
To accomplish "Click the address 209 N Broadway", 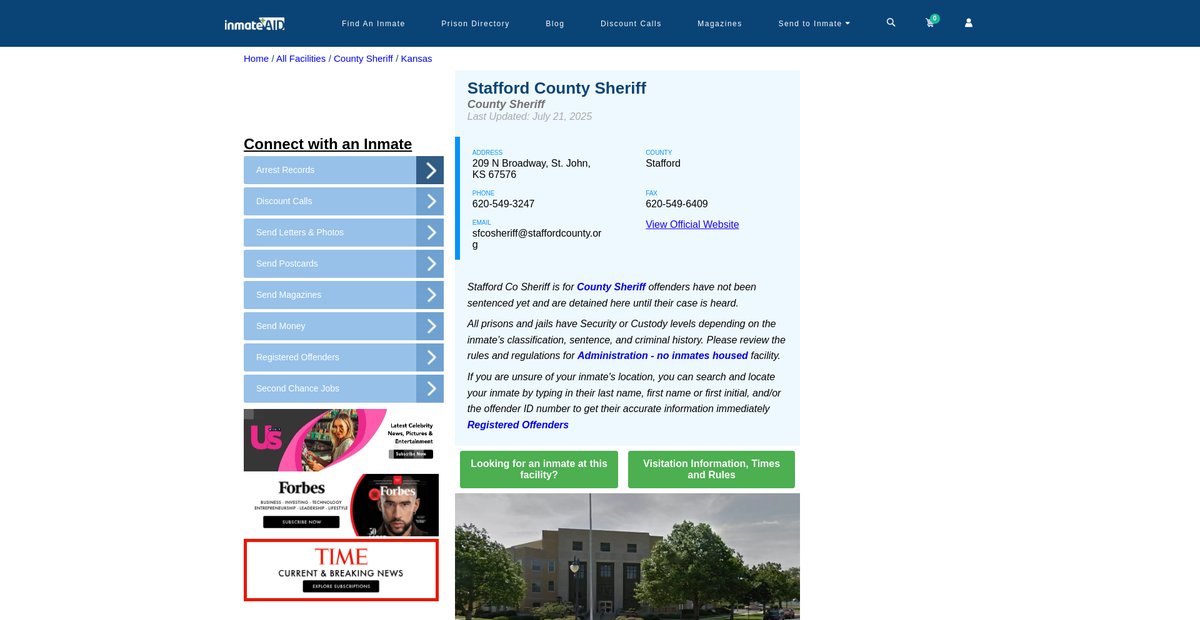I will point(531,169).
